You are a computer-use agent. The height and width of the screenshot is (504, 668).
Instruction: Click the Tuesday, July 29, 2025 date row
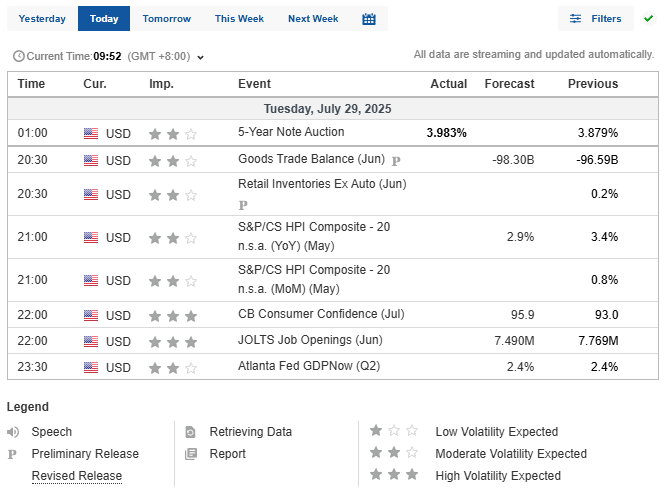(x=333, y=109)
